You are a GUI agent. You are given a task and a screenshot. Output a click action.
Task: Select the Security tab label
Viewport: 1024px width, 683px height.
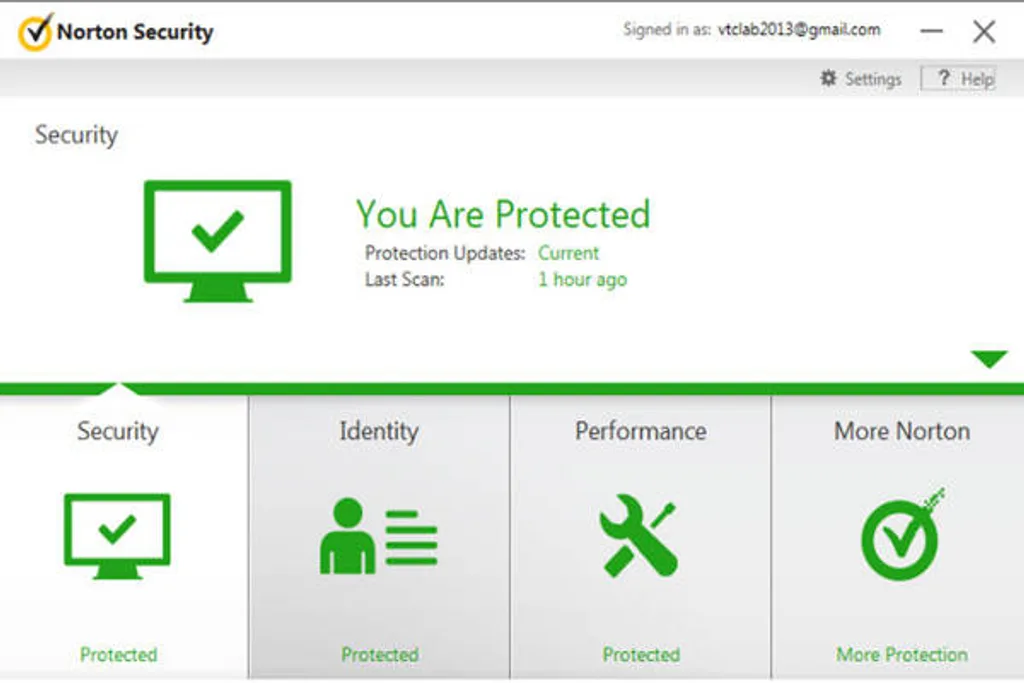(118, 432)
